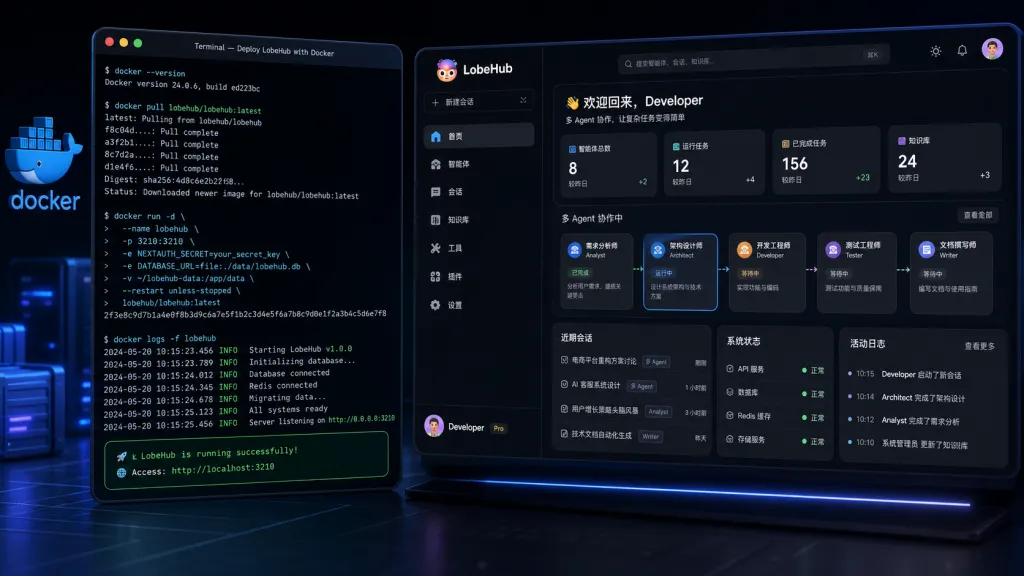Click the Writer tag in recent chats

tap(650, 436)
